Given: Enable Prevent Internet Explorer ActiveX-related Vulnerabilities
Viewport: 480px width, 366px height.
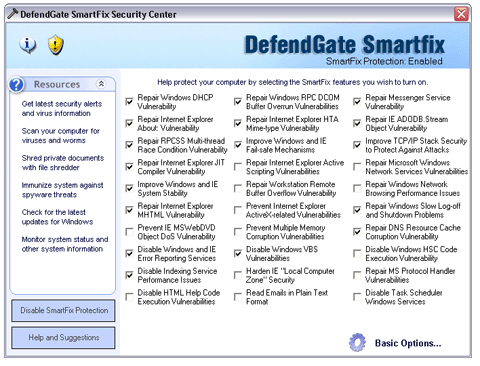Looking at the screenshot, I should point(238,210).
